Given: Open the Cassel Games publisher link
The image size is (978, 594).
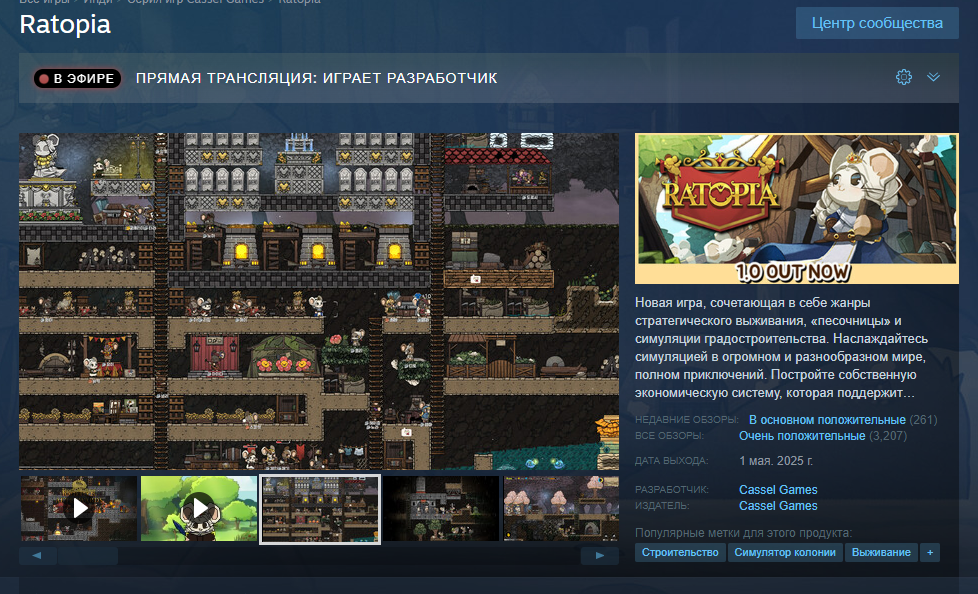Looking at the screenshot, I should [x=778, y=505].
